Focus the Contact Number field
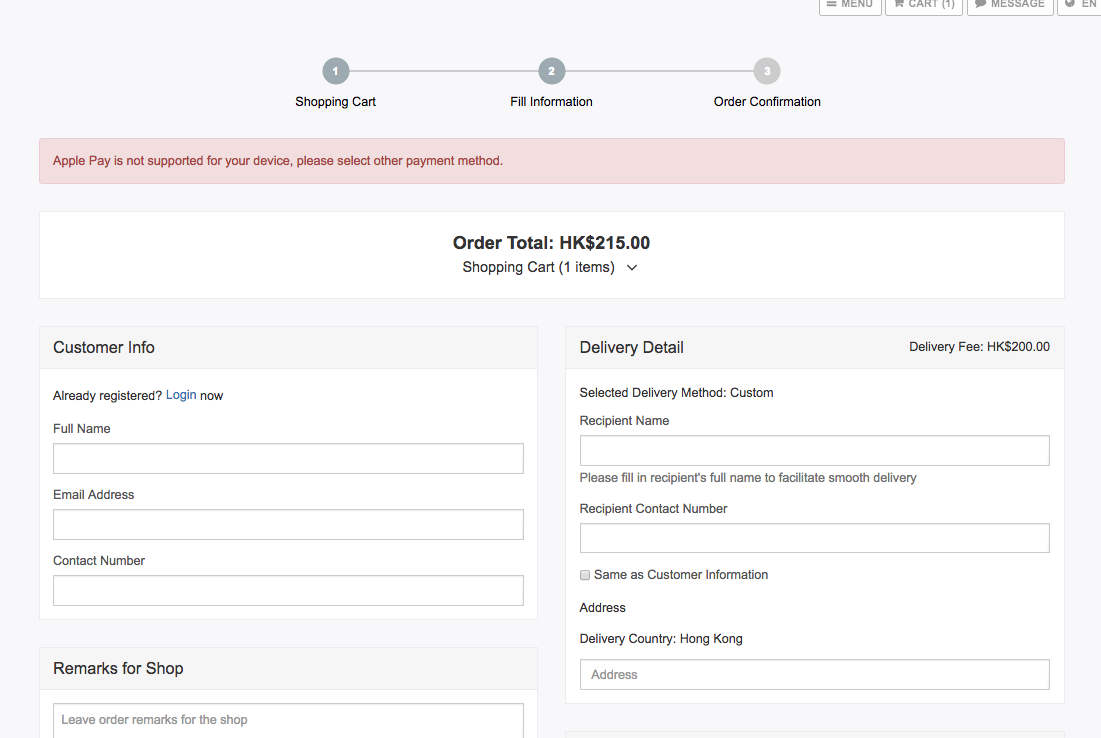The image size is (1101, 738). pos(289,591)
